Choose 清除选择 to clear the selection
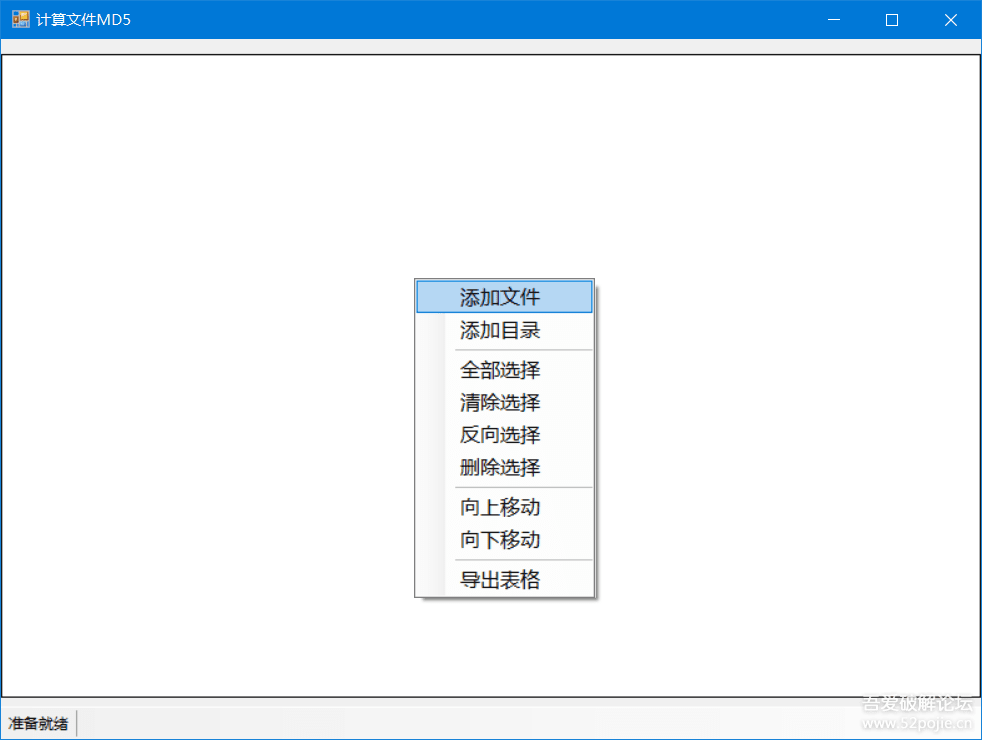 click(500, 403)
